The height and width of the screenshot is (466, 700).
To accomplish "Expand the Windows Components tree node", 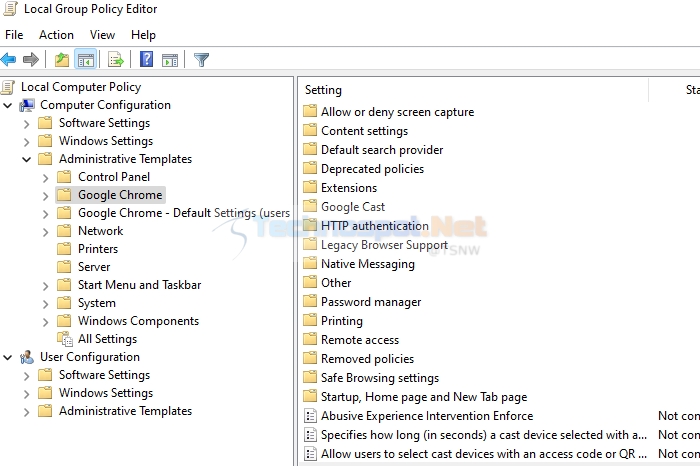I will pyautogui.click(x=46, y=321).
